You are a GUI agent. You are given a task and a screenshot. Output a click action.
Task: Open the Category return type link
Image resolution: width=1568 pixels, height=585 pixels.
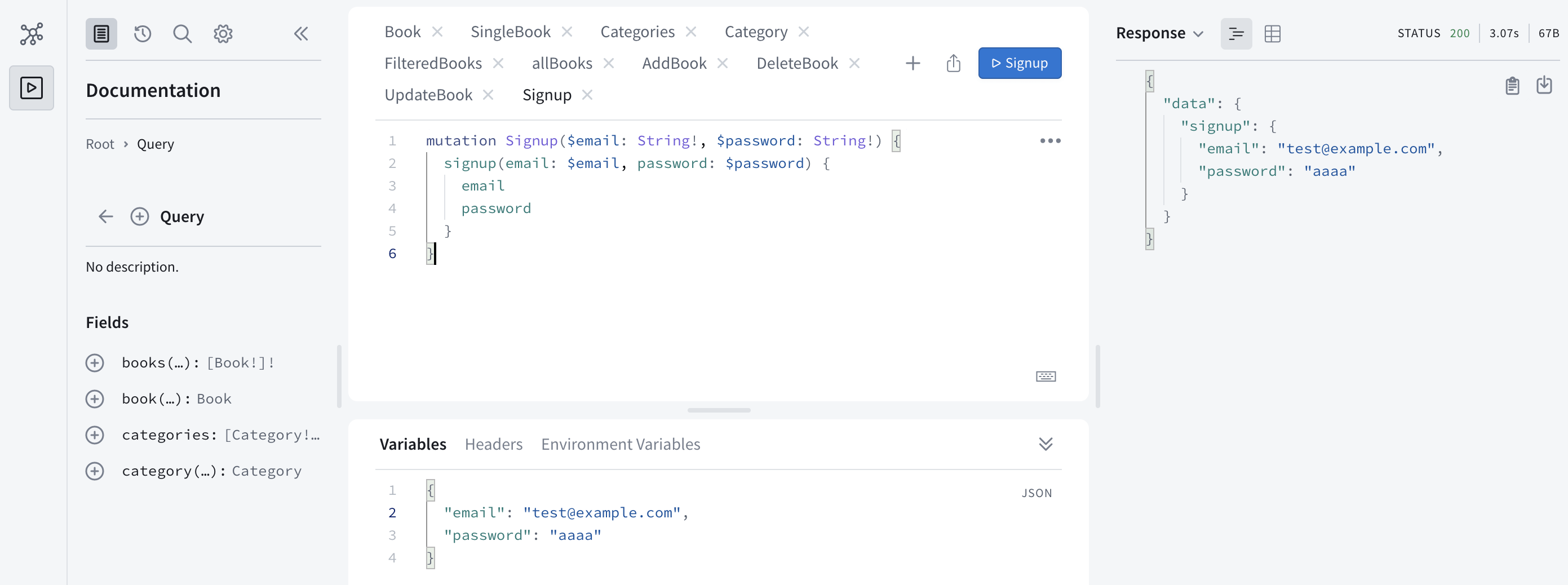point(267,471)
